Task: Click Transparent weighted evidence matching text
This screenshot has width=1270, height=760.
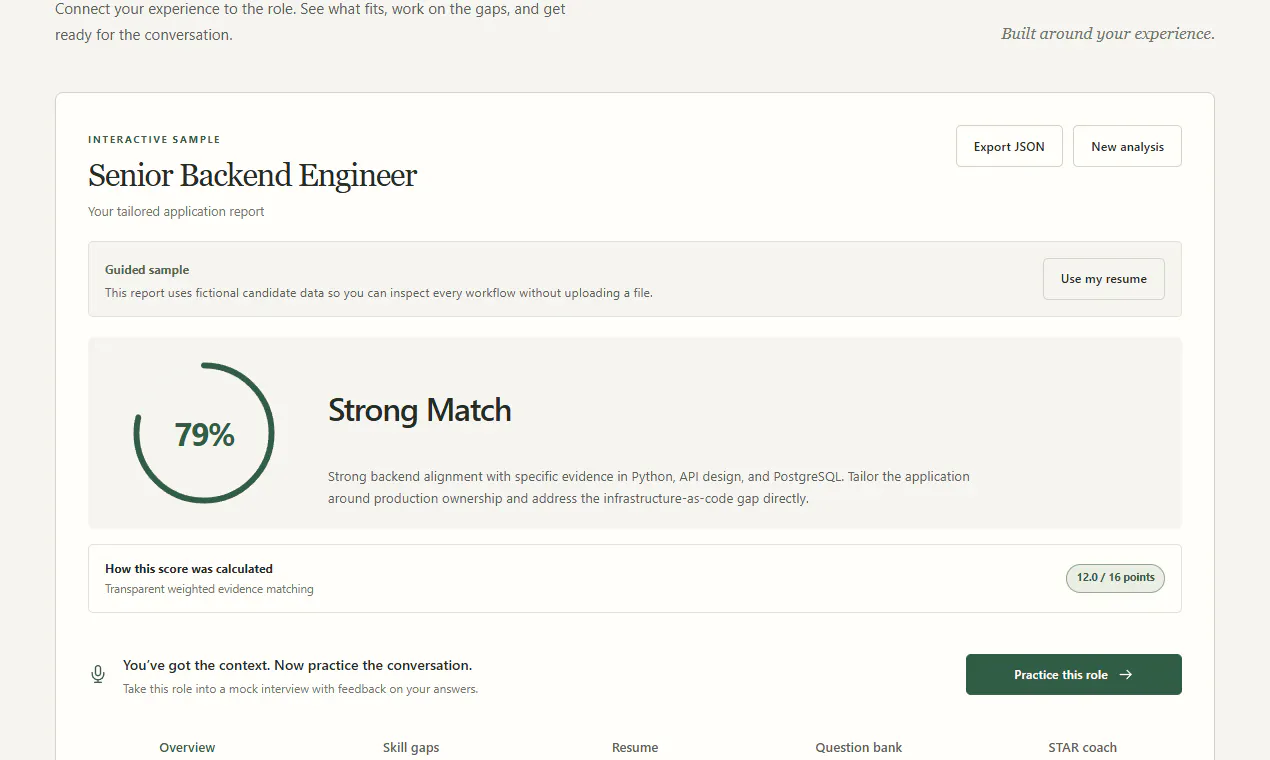Action: [x=209, y=589]
